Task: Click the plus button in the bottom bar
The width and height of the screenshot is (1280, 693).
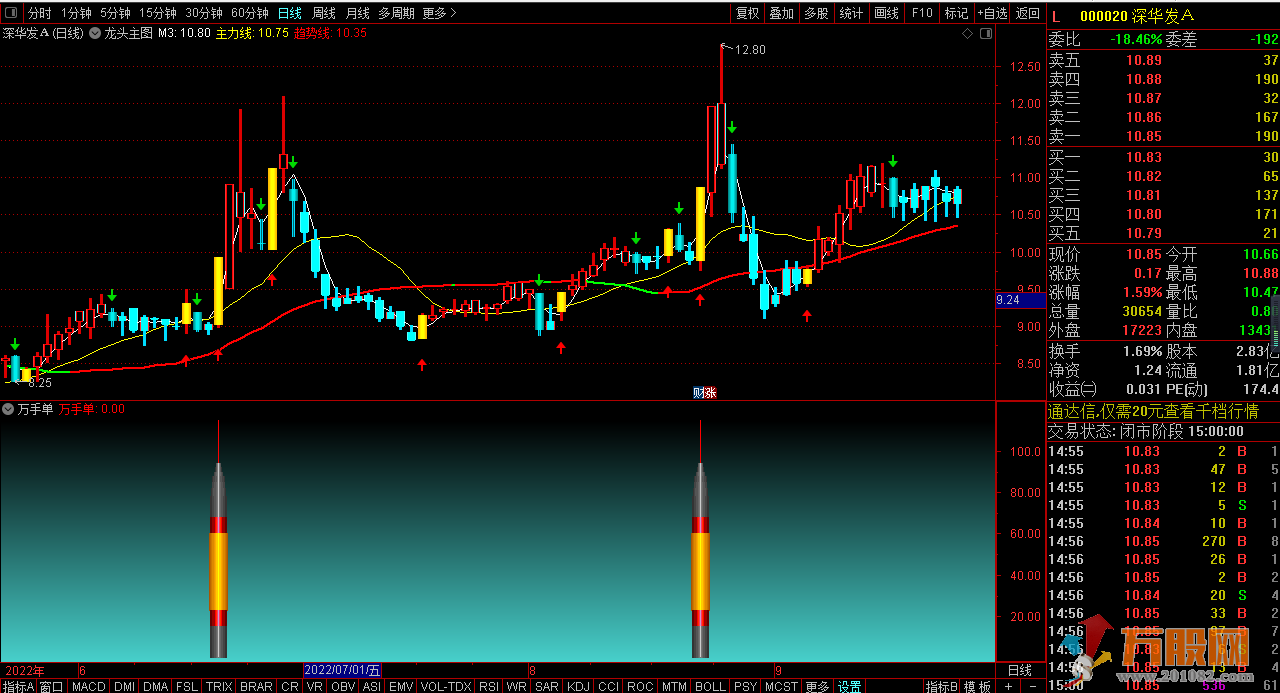Action: 1007,686
